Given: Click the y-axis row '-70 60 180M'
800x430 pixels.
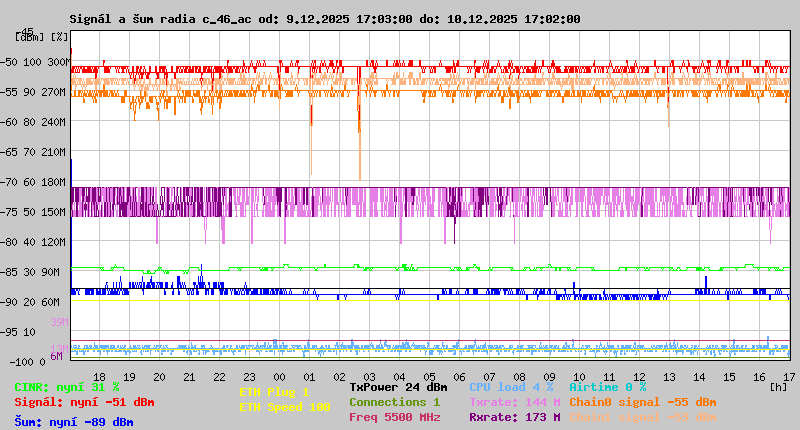Looking at the screenshot, I should pyautogui.click(x=33, y=182).
